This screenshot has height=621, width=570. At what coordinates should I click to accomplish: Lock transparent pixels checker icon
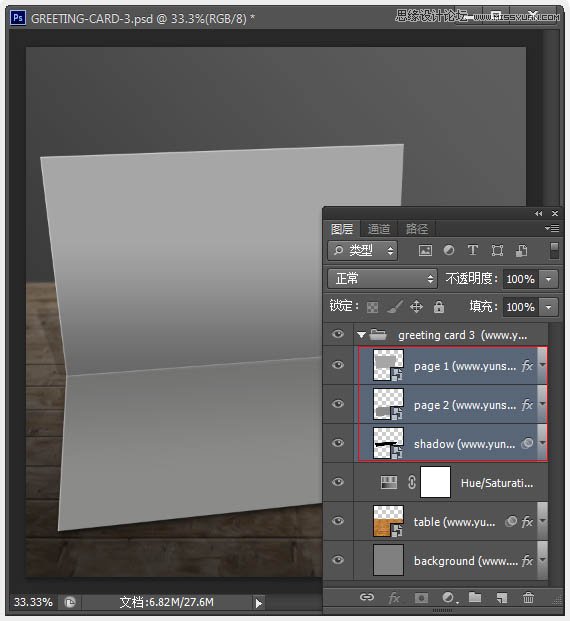[x=372, y=307]
